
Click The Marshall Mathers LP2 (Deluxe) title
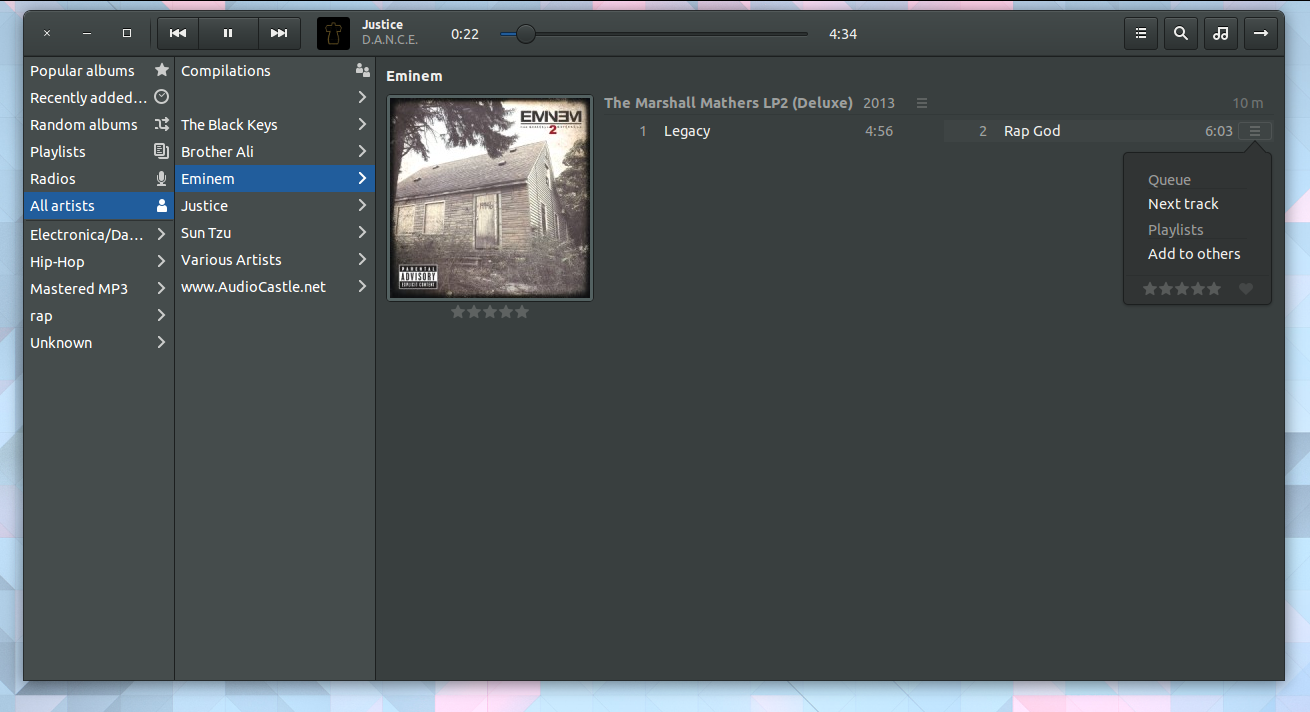click(x=728, y=103)
